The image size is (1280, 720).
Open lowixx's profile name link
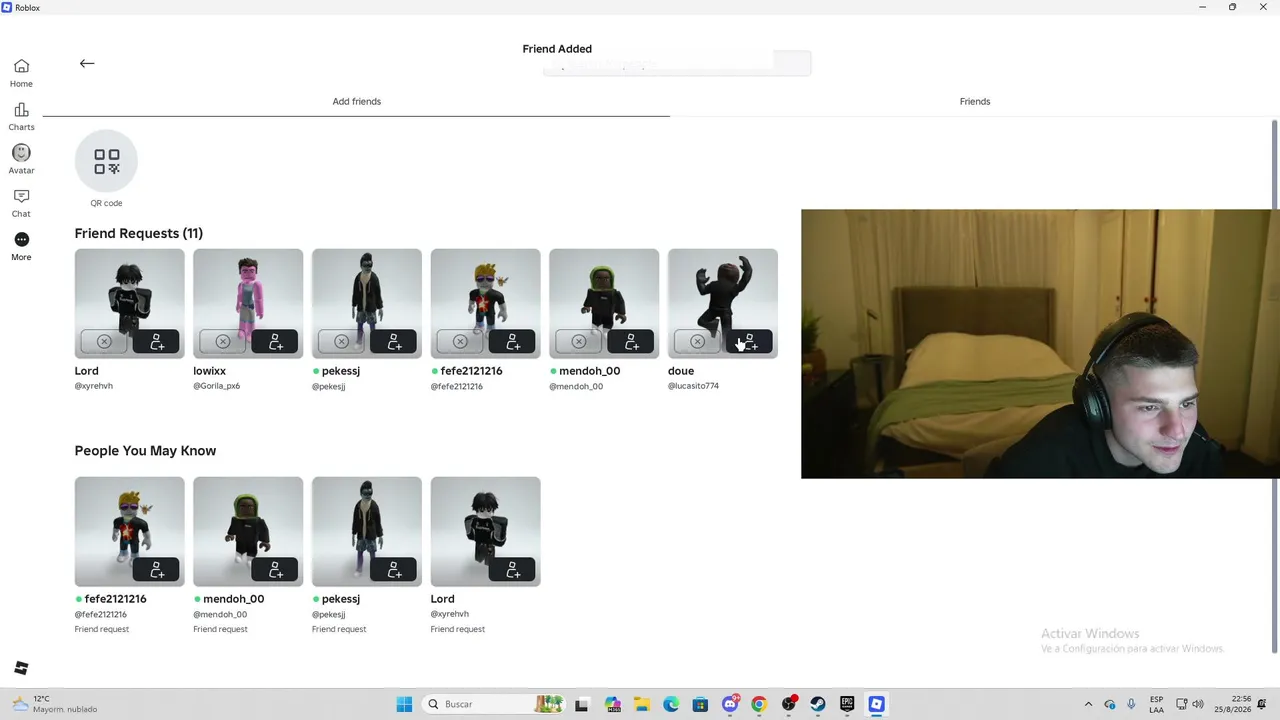[209, 371]
